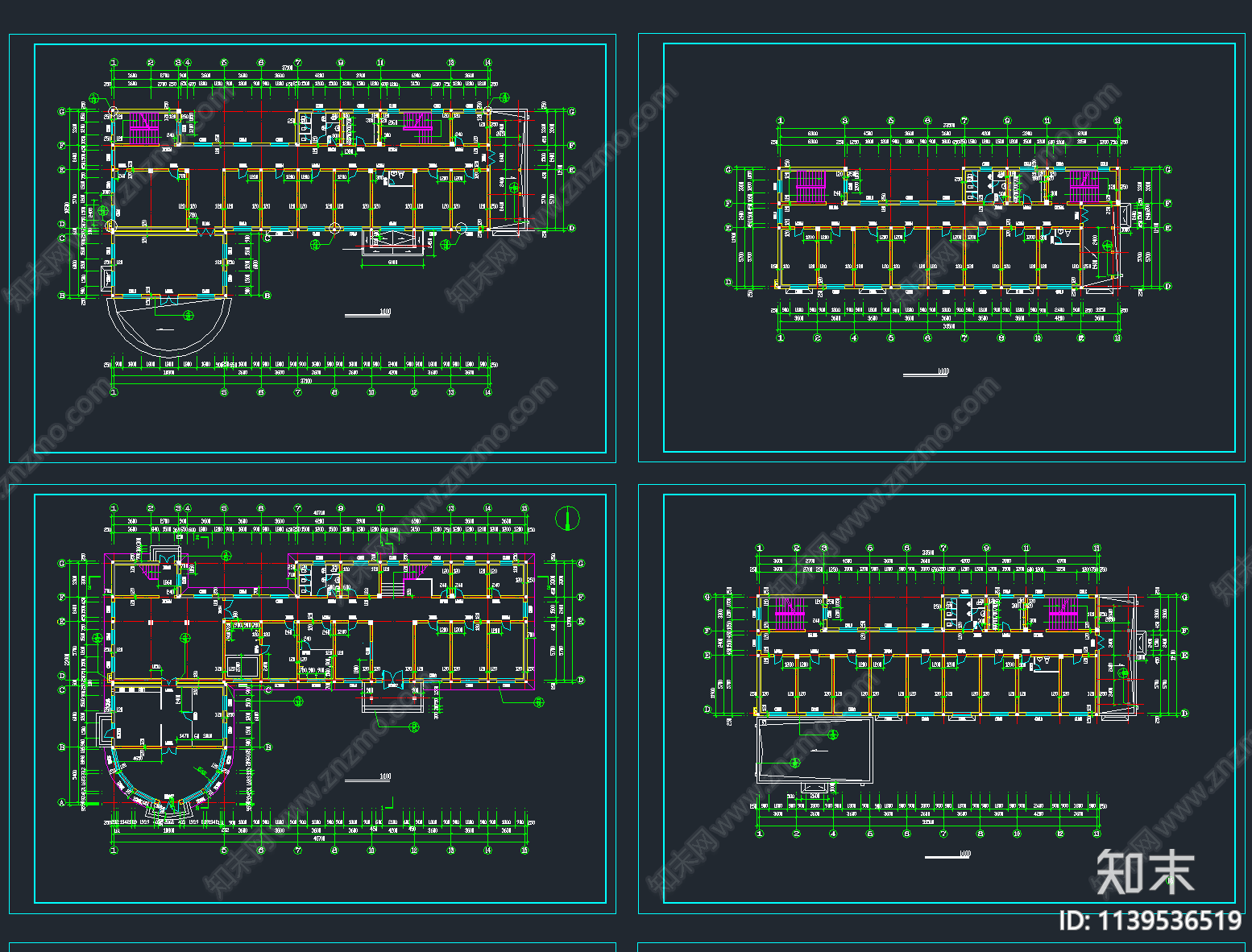Select the bottom-left floor plan with north arrow
1252x952 pixels.
click(x=313, y=699)
